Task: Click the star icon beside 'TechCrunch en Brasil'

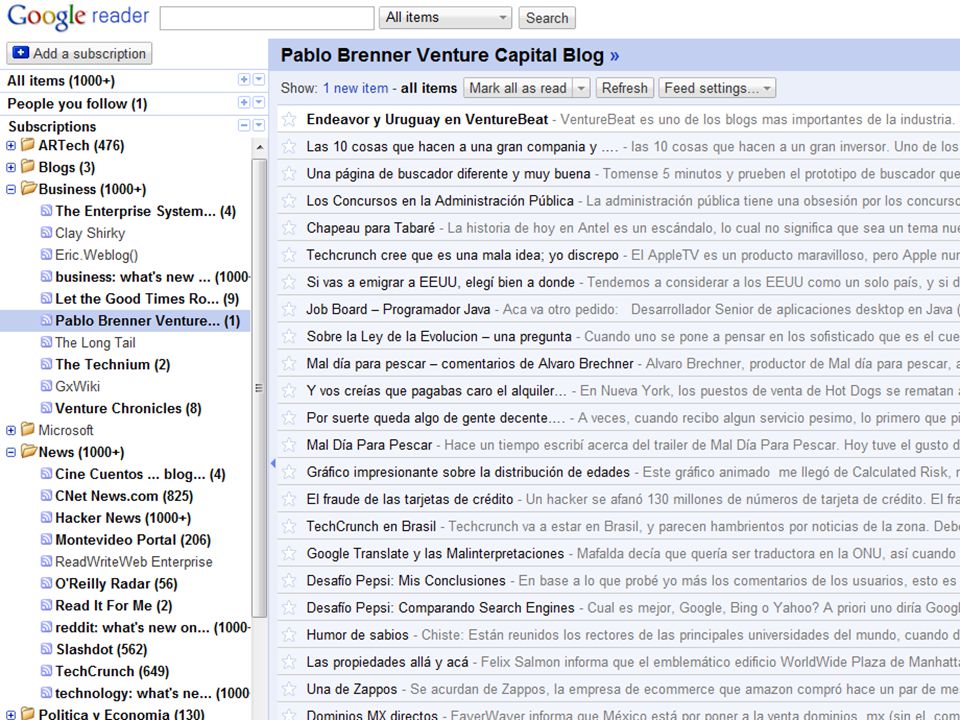Action: coord(289,526)
